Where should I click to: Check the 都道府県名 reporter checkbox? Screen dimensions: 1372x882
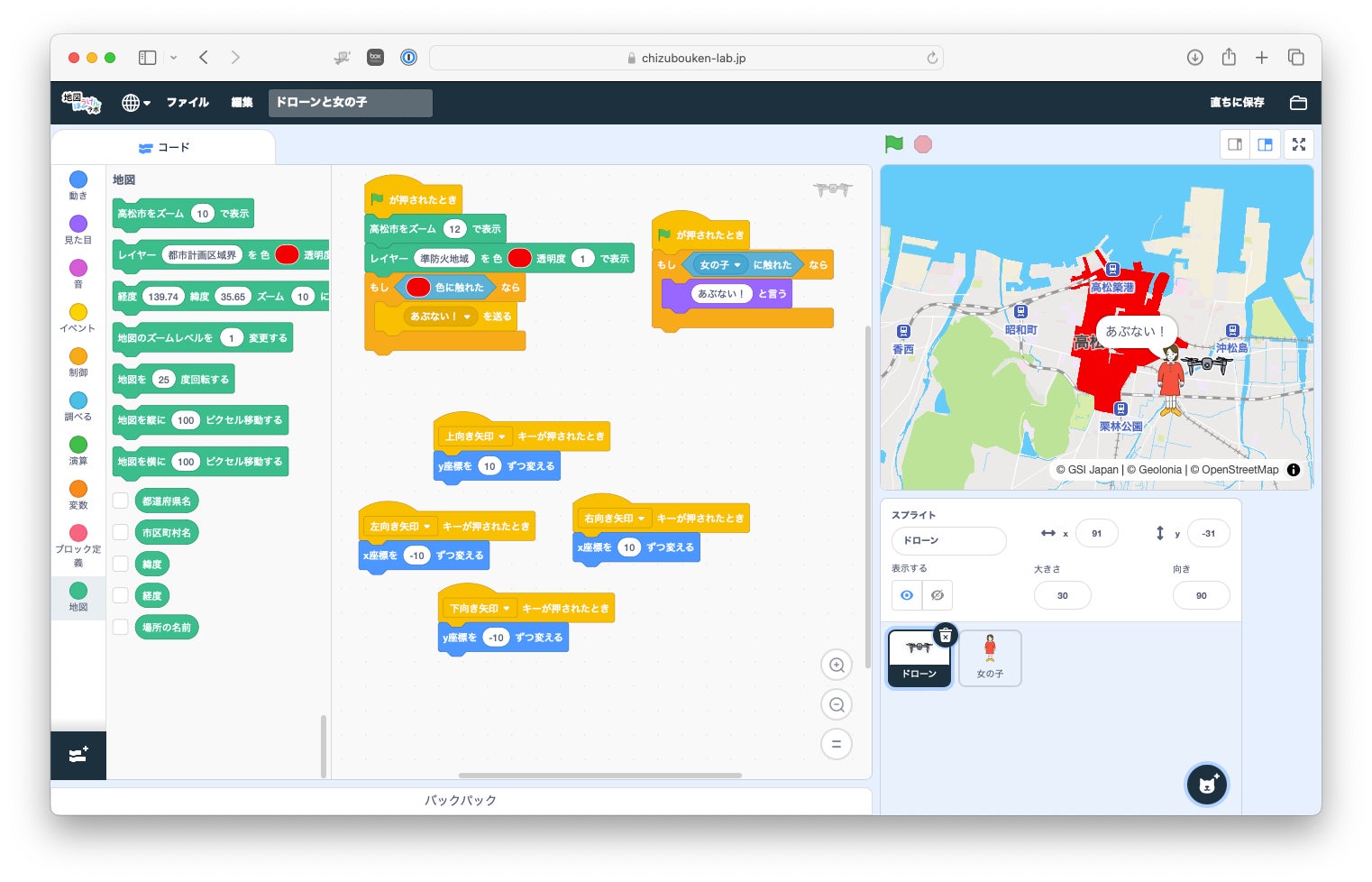click(120, 501)
